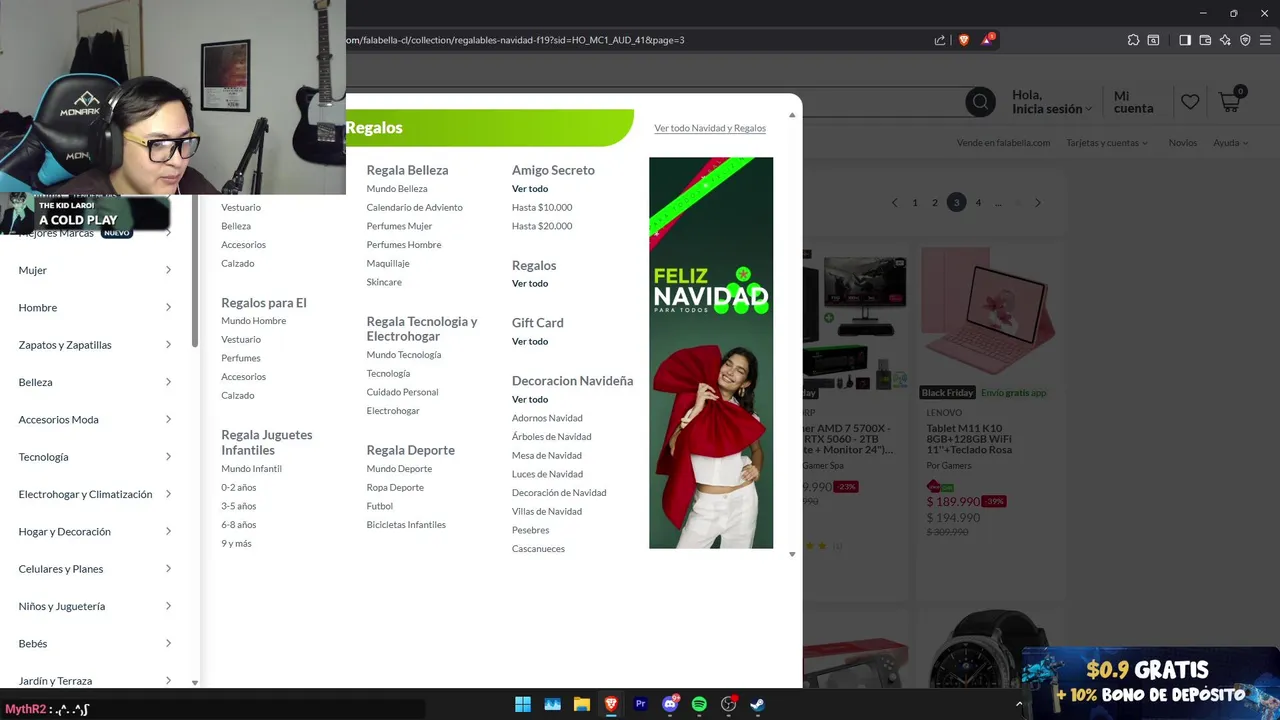
Task: Open Calendario de Adviento link
Action: (414, 207)
